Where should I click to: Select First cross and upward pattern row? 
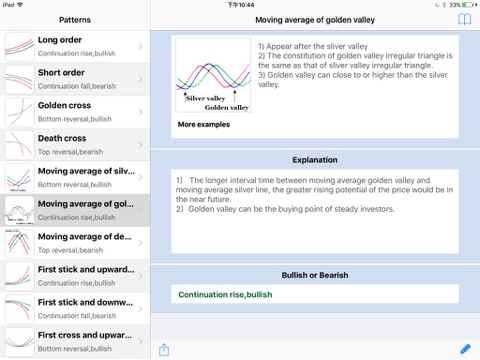point(75,342)
